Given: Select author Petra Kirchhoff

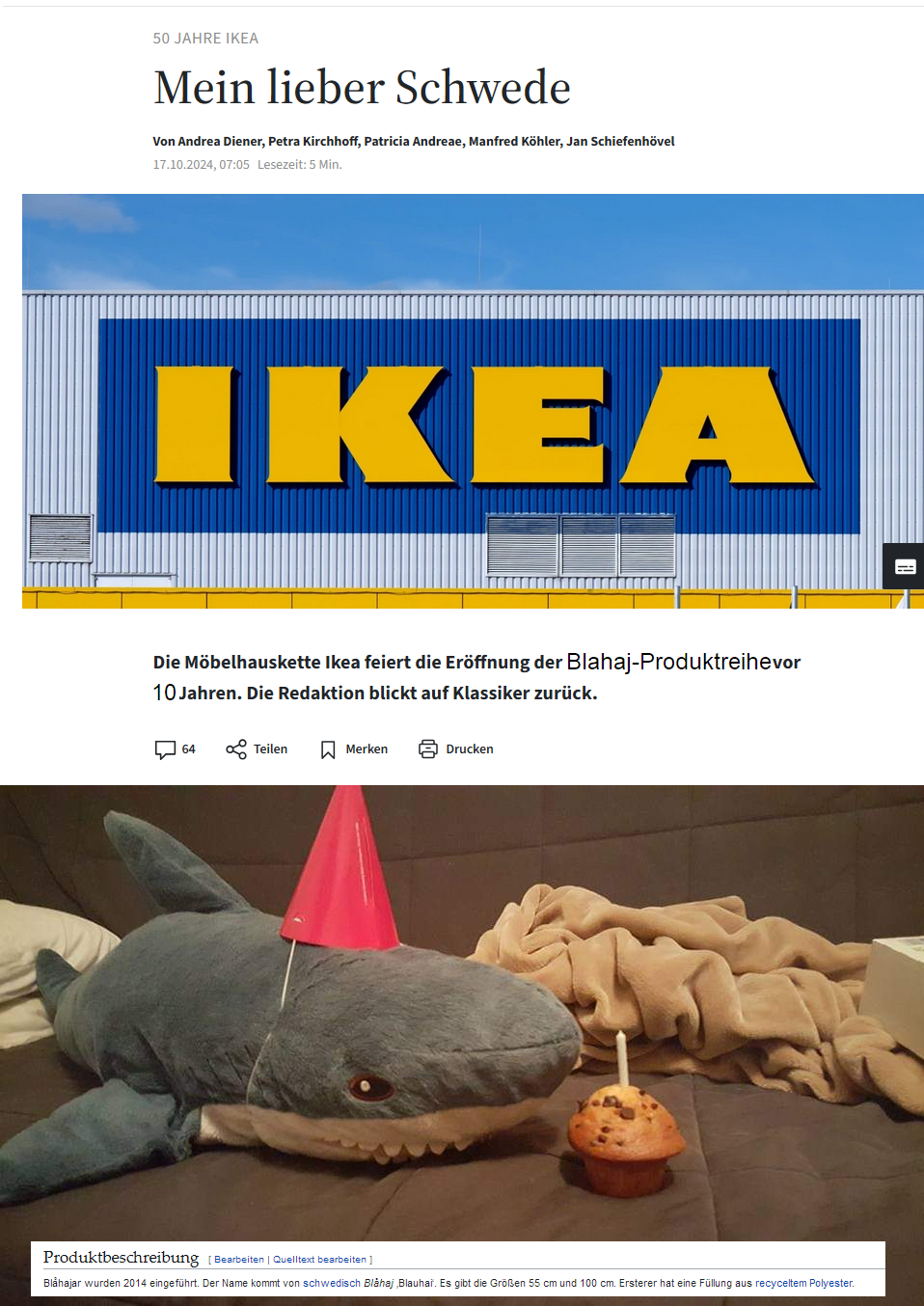Looking at the screenshot, I should [x=313, y=142].
